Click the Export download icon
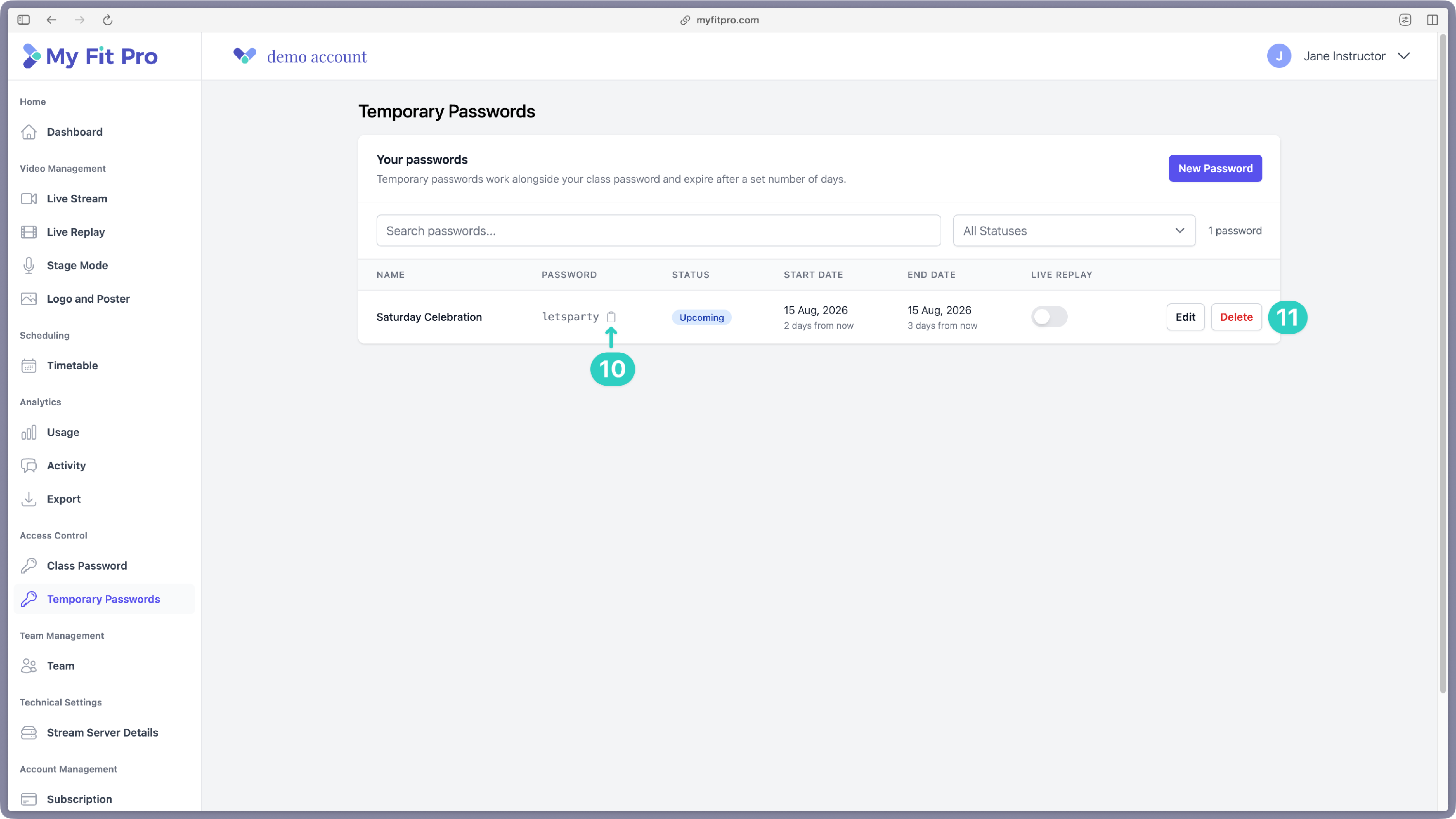Viewport: 1456px width, 819px height. (x=29, y=498)
